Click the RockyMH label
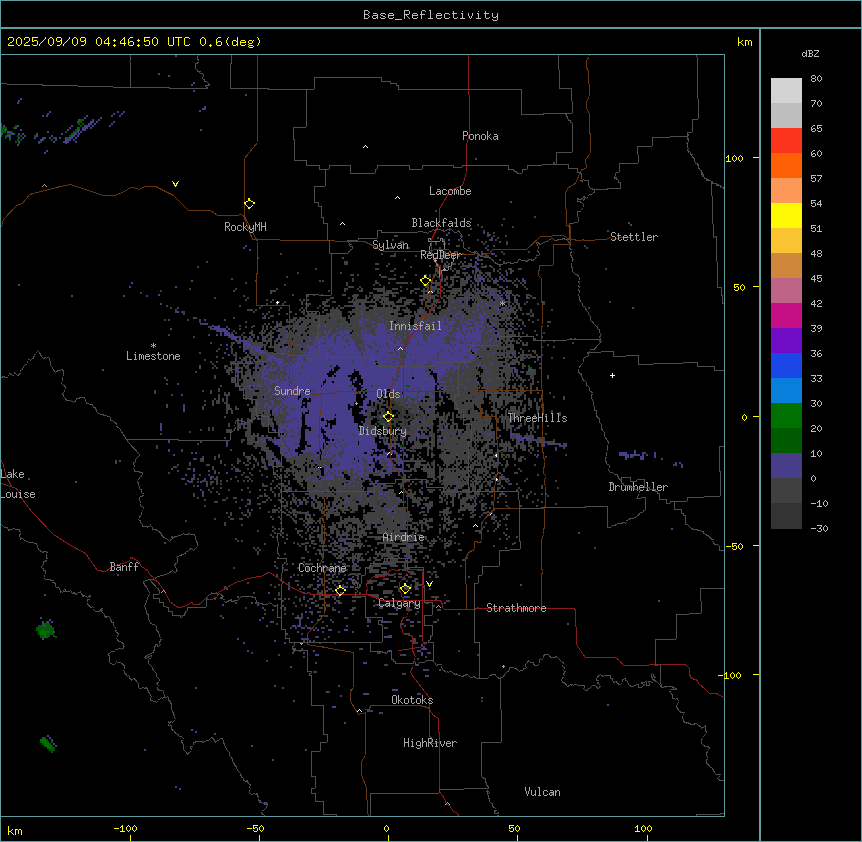The height and width of the screenshot is (842, 862). [x=245, y=227]
